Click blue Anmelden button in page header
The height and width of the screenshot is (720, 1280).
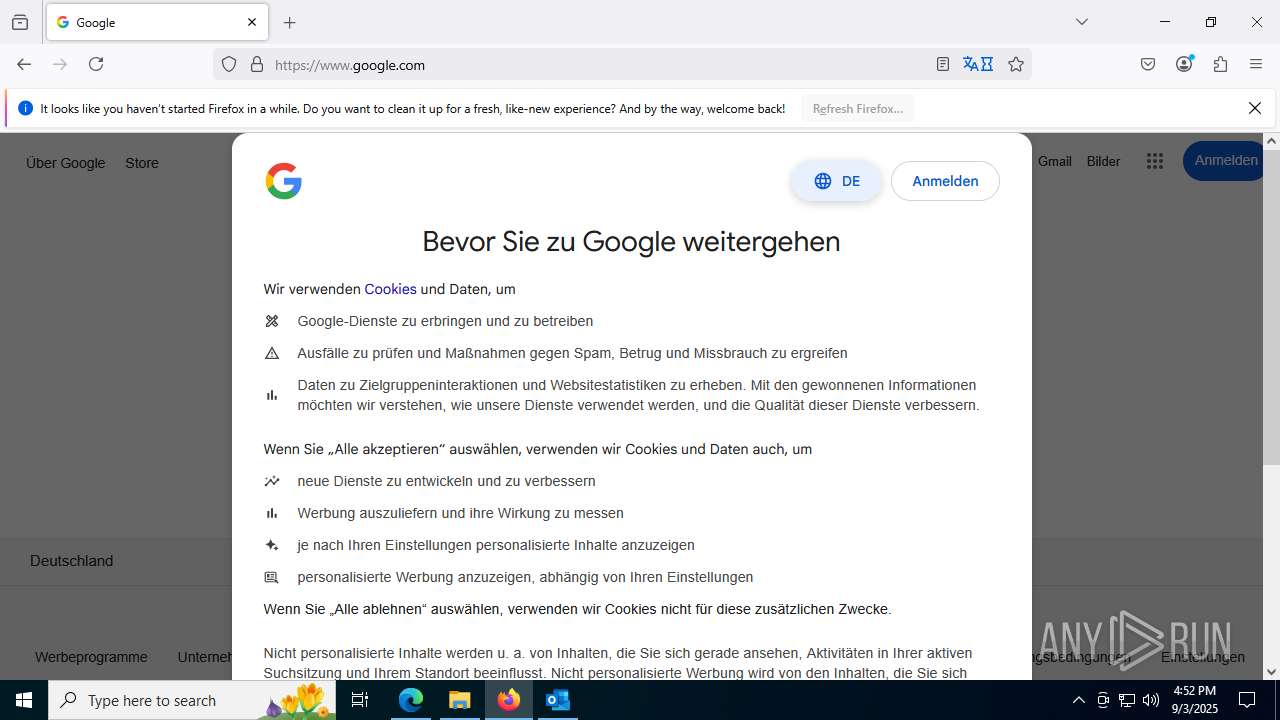1224,161
